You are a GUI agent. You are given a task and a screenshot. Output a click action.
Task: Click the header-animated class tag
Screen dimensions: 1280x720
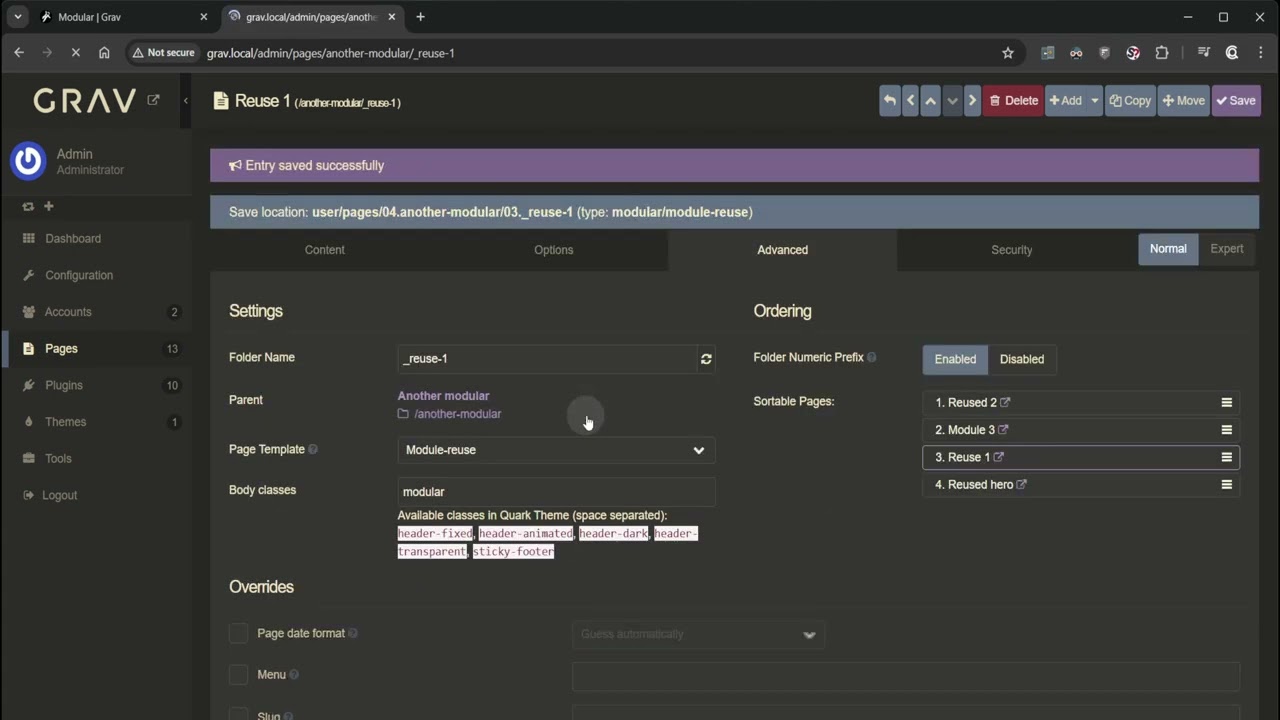point(526,534)
